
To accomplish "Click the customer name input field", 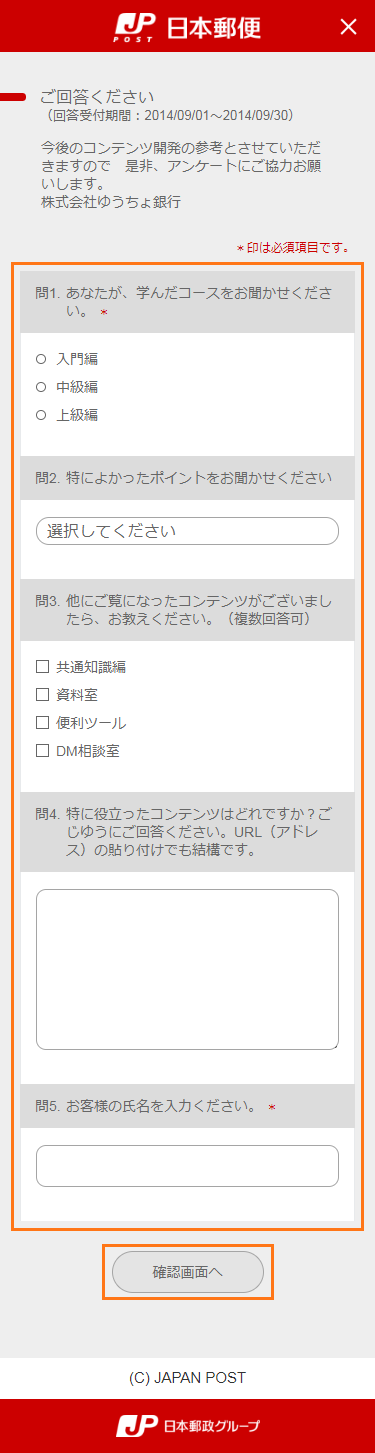I will (187, 1166).
